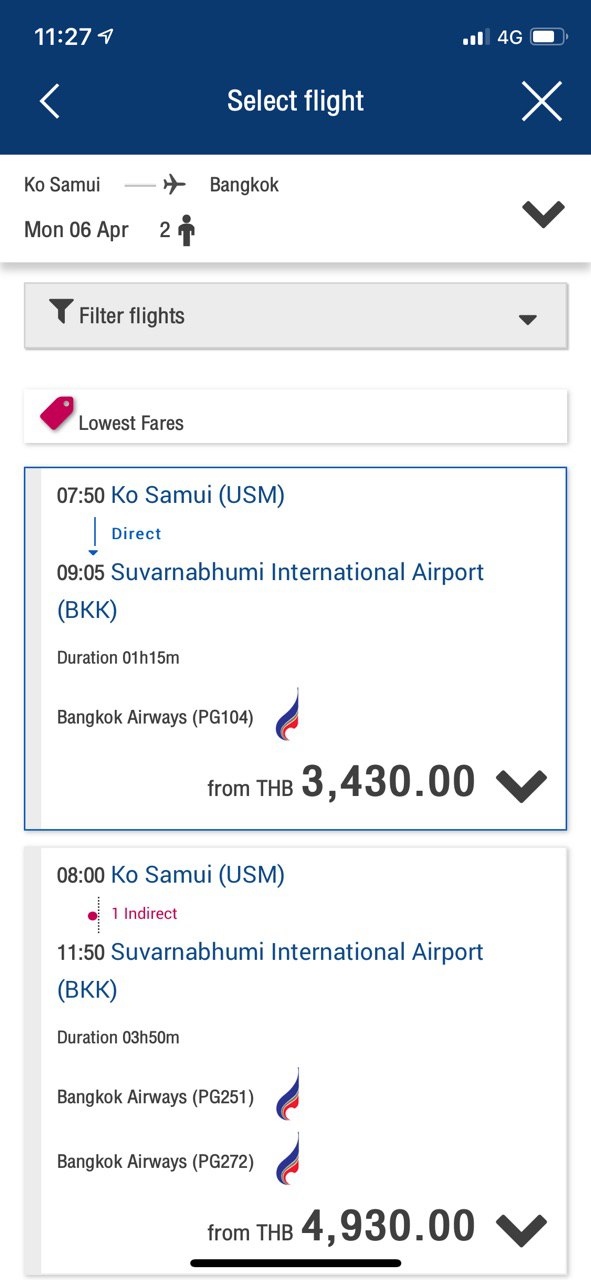Expand fares for the THB 4,930.00 flight

click(521, 1230)
